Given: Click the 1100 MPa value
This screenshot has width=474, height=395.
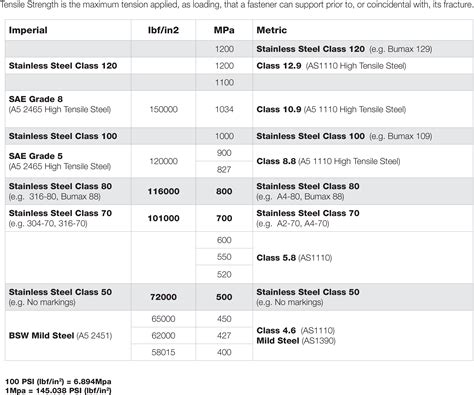Looking at the screenshot, I should [224, 82].
